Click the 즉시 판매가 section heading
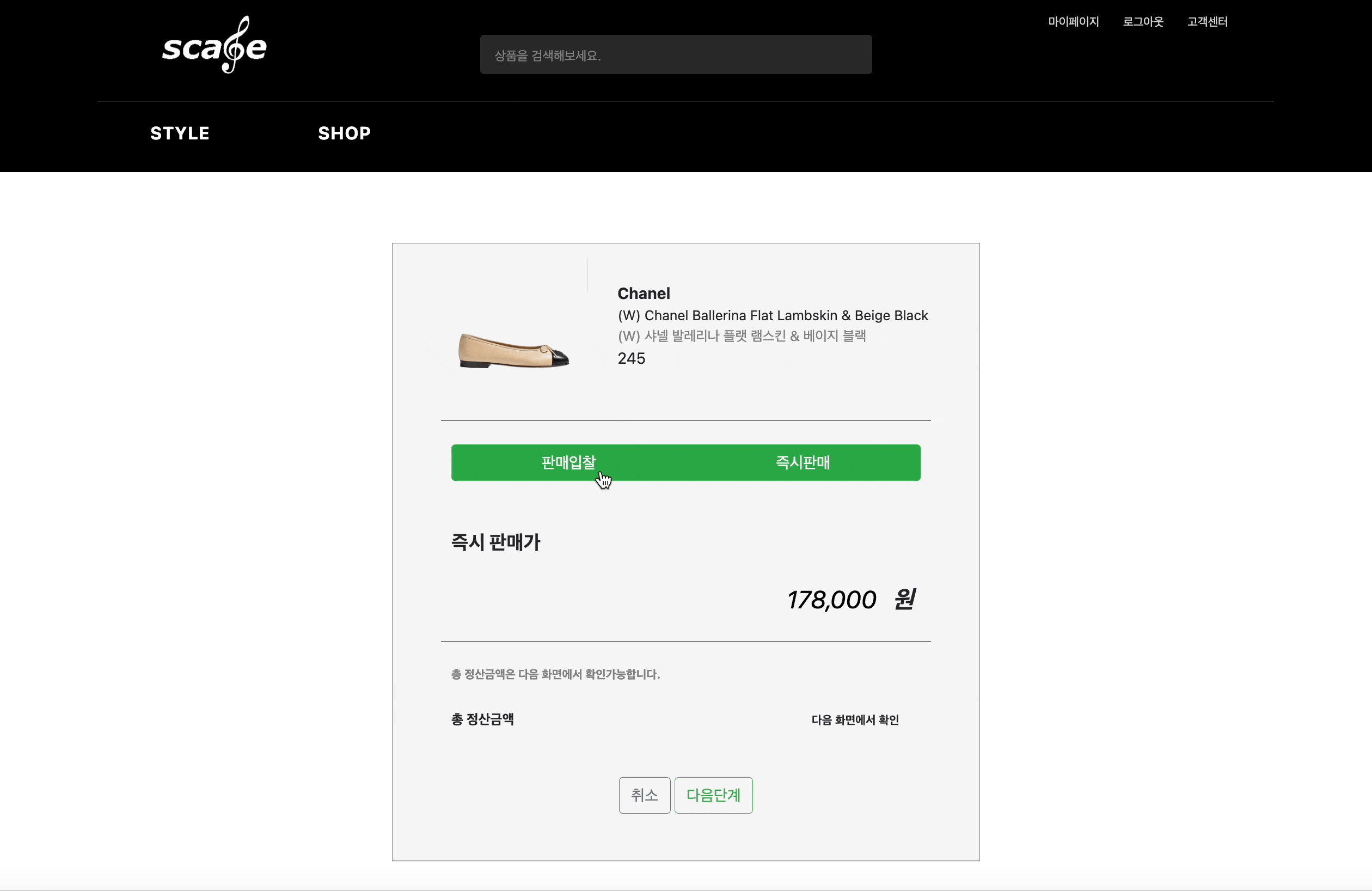Viewport: 1372px width, 891px height. [495, 541]
